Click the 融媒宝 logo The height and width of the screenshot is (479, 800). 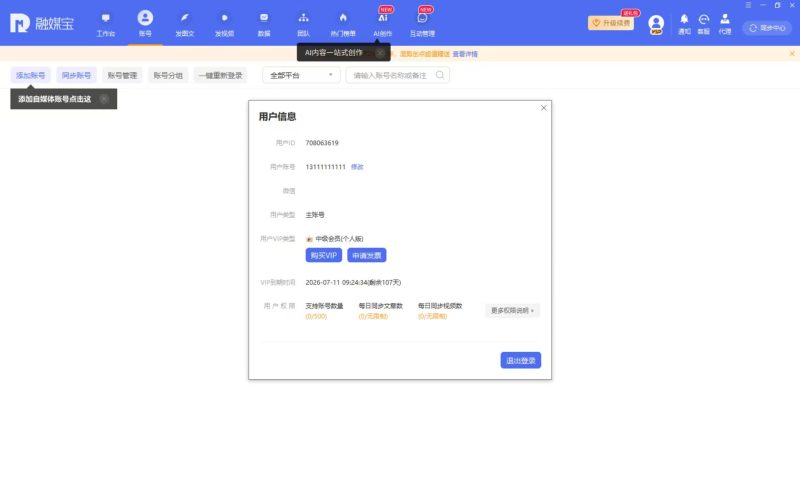[42, 23]
